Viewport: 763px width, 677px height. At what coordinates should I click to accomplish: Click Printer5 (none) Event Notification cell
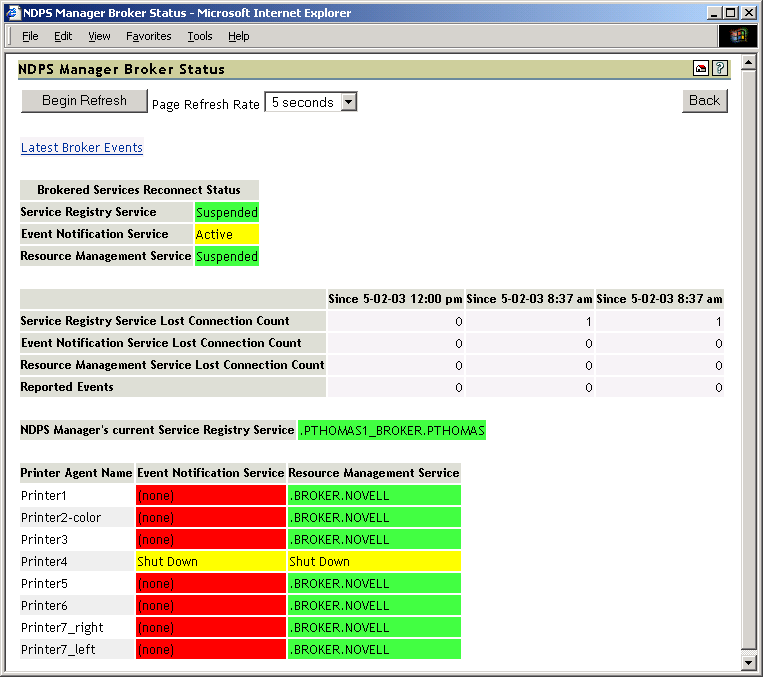tap(211, 583)
